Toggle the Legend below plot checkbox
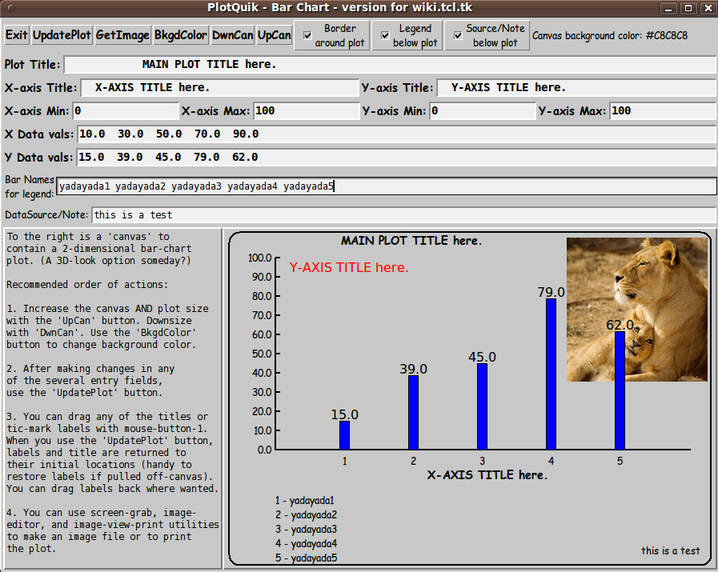 click(385, 35)
